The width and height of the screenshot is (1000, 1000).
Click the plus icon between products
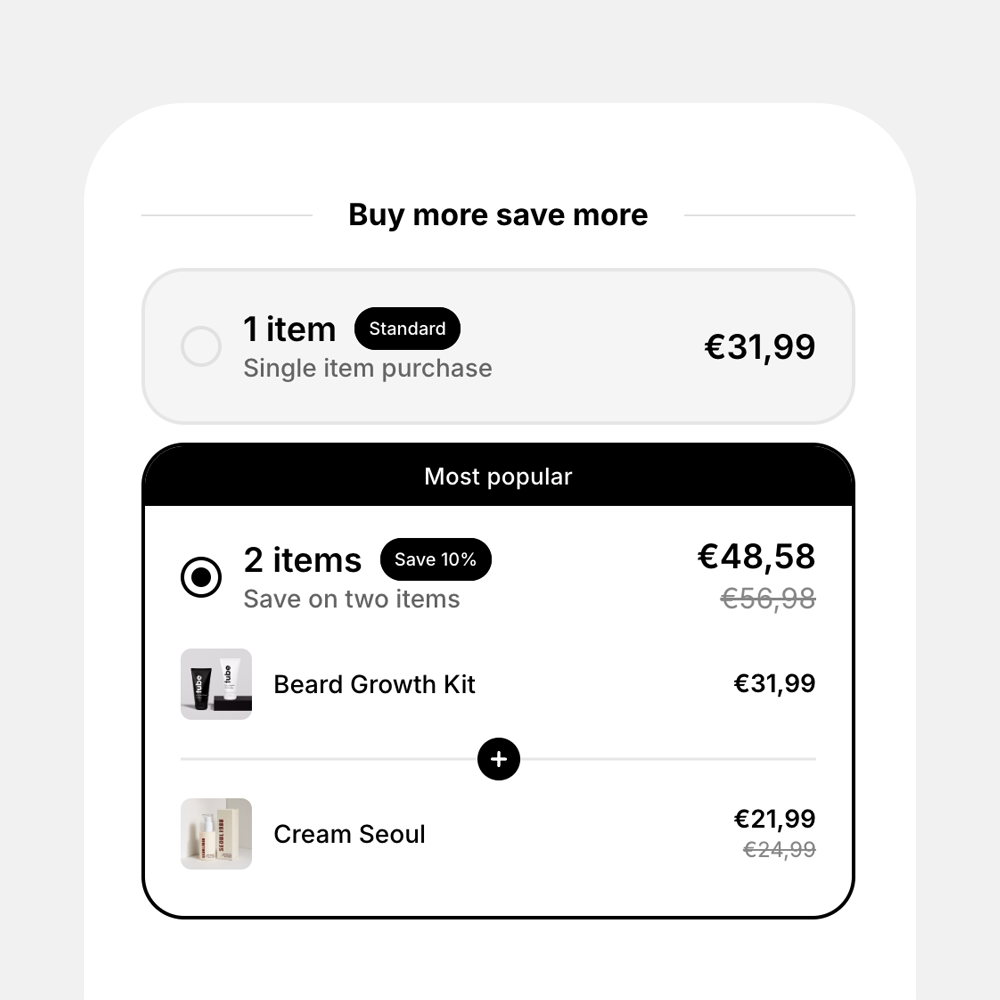click(499, 759)
